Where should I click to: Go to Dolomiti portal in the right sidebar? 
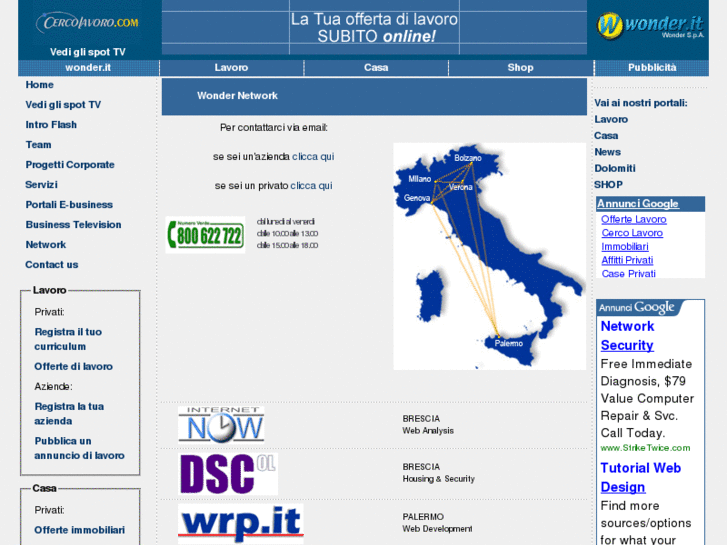click(x=615, y=168)
